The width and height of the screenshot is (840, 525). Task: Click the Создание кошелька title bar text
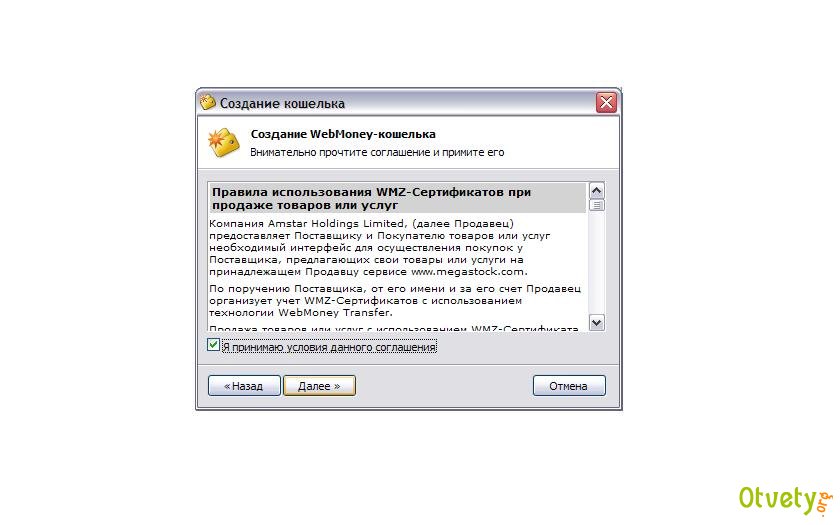pos(282,103)
